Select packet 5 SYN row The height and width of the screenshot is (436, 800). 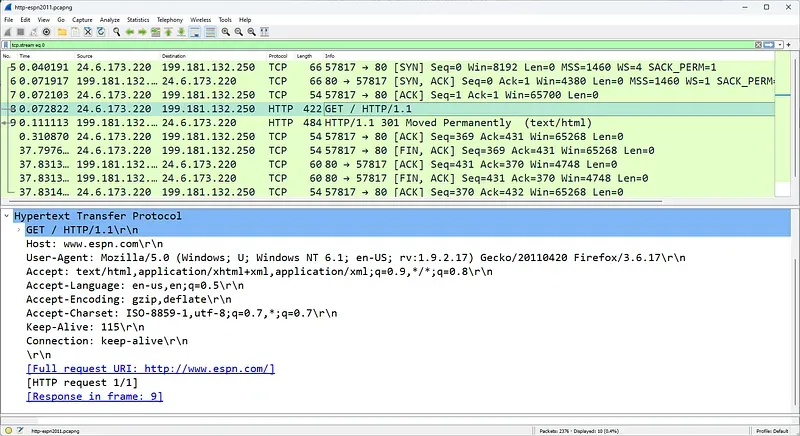[388, 67]
